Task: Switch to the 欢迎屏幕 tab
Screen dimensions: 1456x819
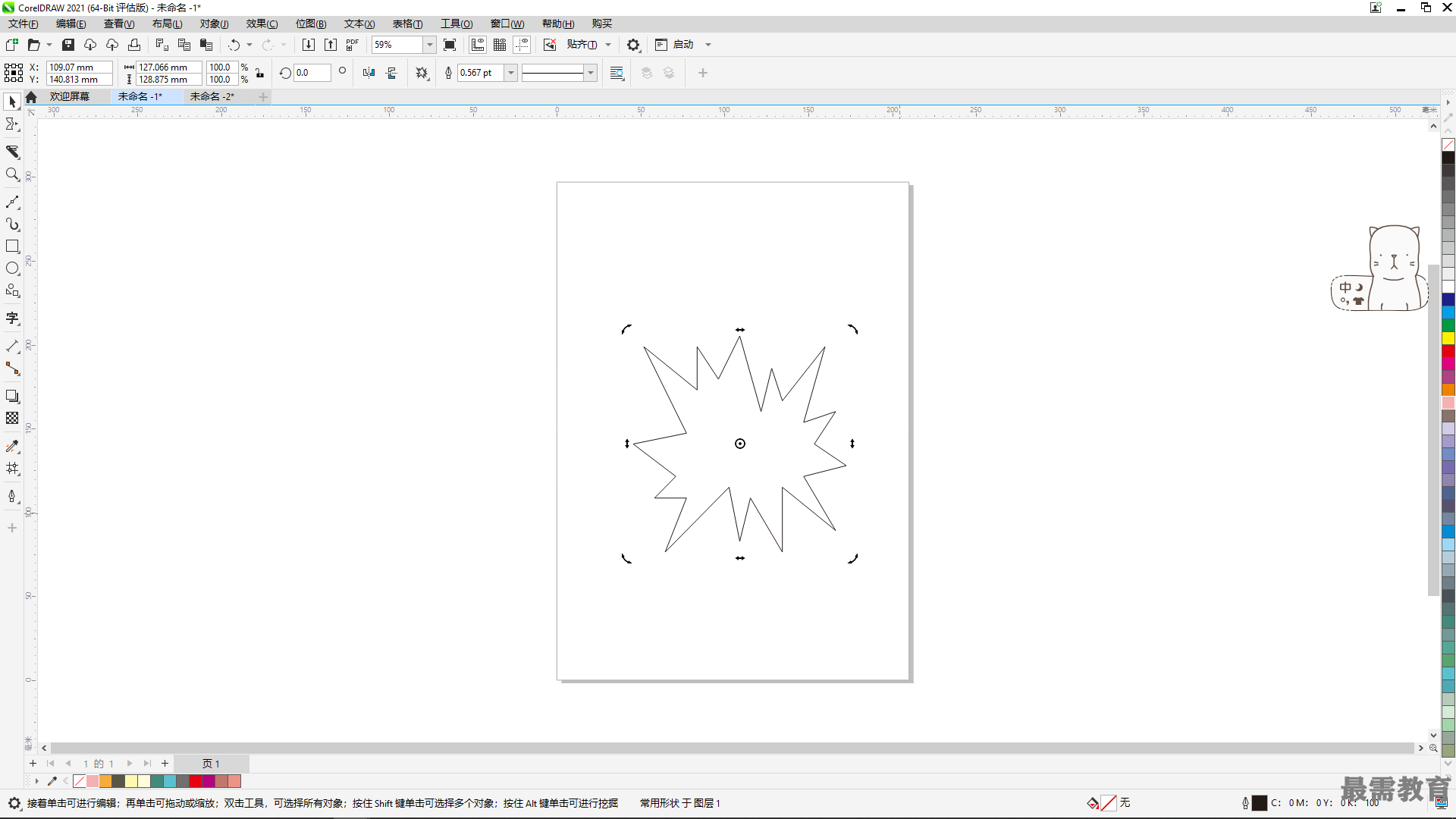Action: [x=70, y=96]
